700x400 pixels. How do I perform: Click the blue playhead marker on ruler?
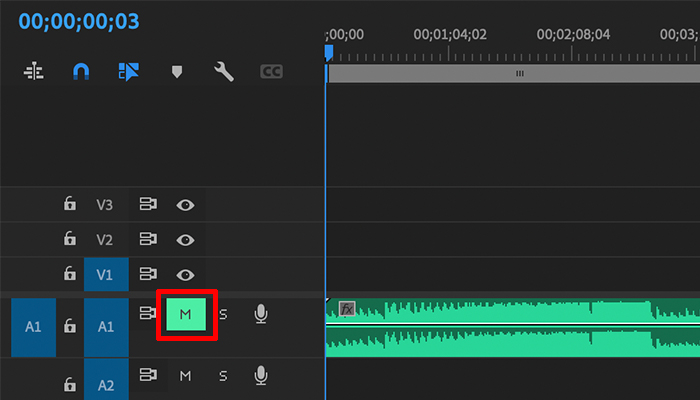click(329, 53)
